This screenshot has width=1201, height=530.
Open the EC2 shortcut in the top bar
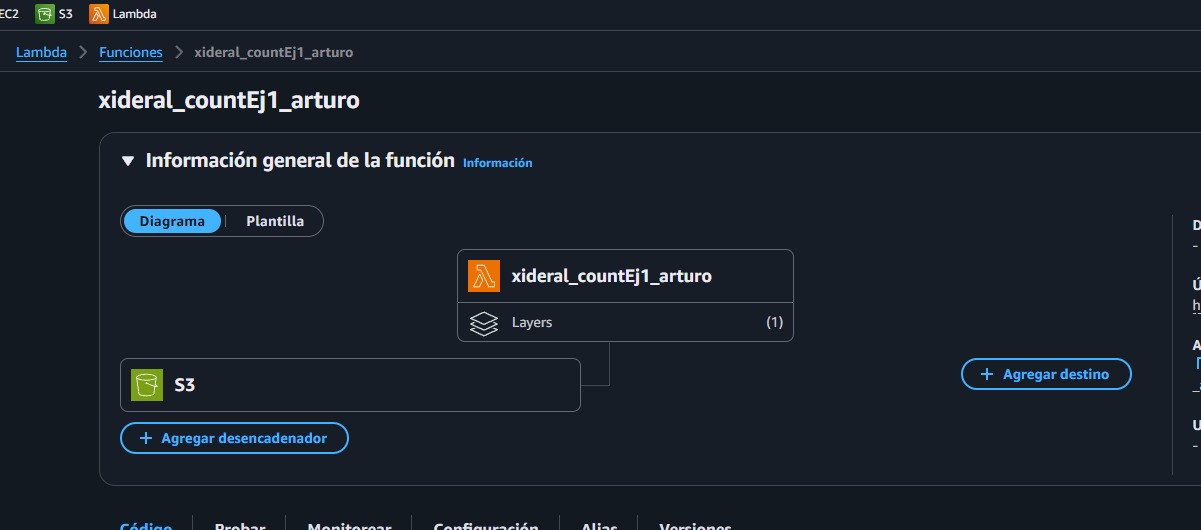pyautogui.click(x=9, y=14)
